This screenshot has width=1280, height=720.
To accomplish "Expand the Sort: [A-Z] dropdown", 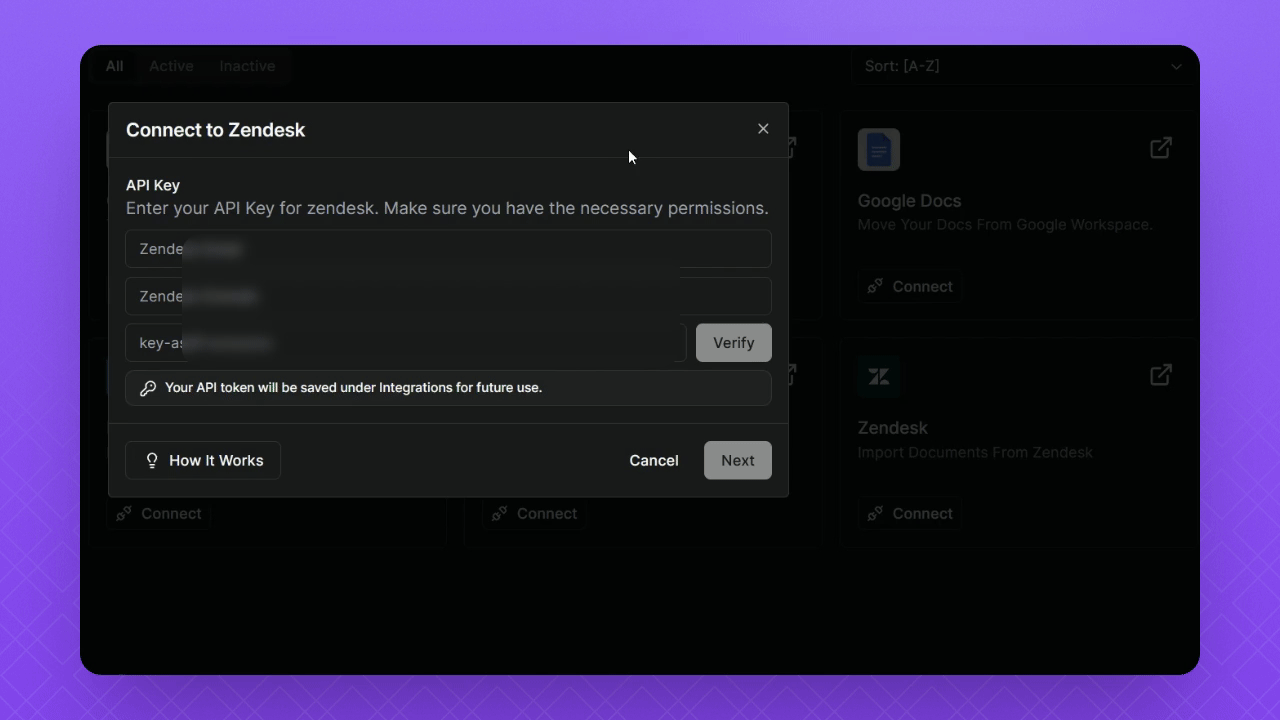I will point(1024,66).
